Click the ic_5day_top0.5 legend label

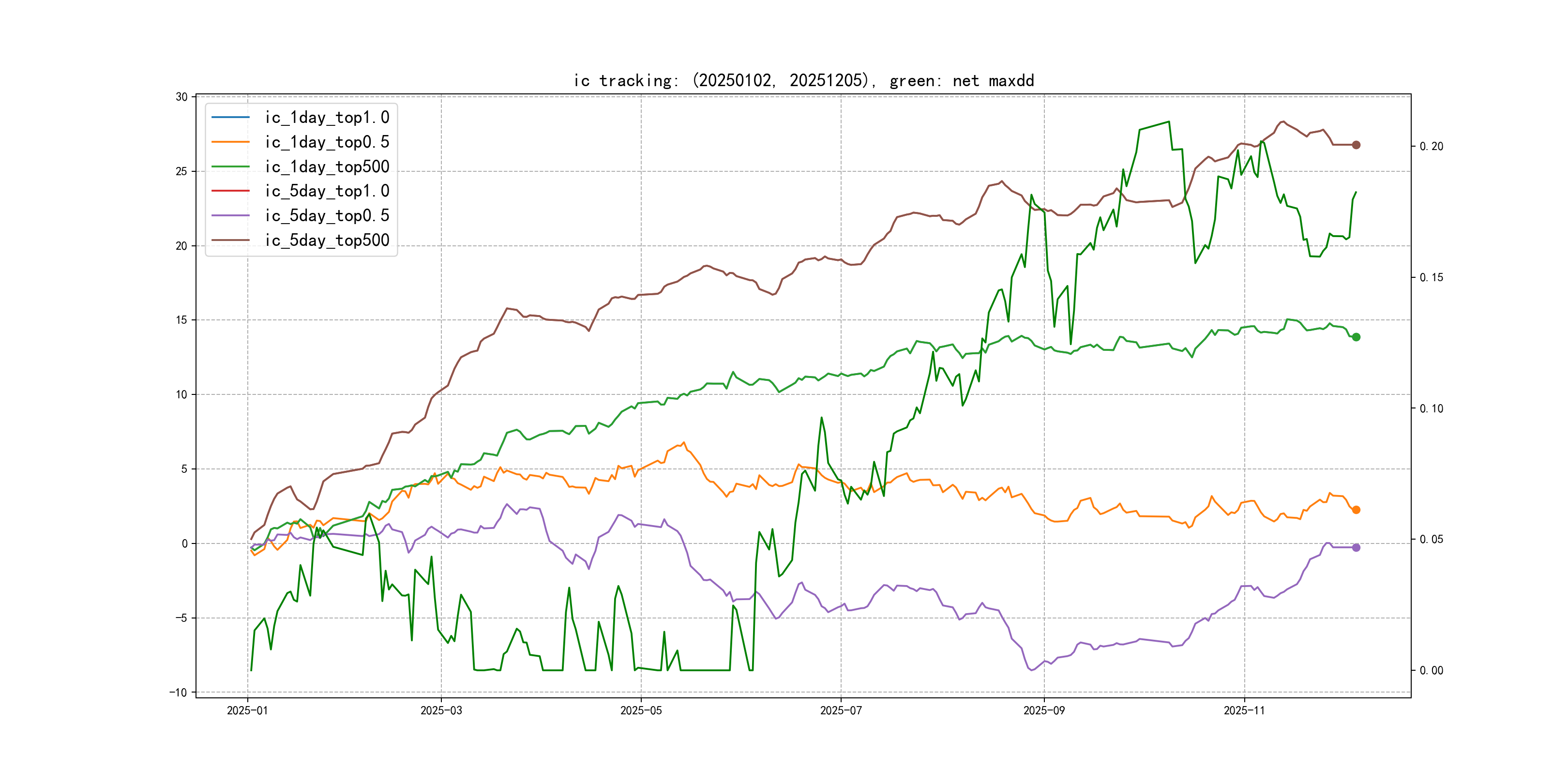click(327, 215)
